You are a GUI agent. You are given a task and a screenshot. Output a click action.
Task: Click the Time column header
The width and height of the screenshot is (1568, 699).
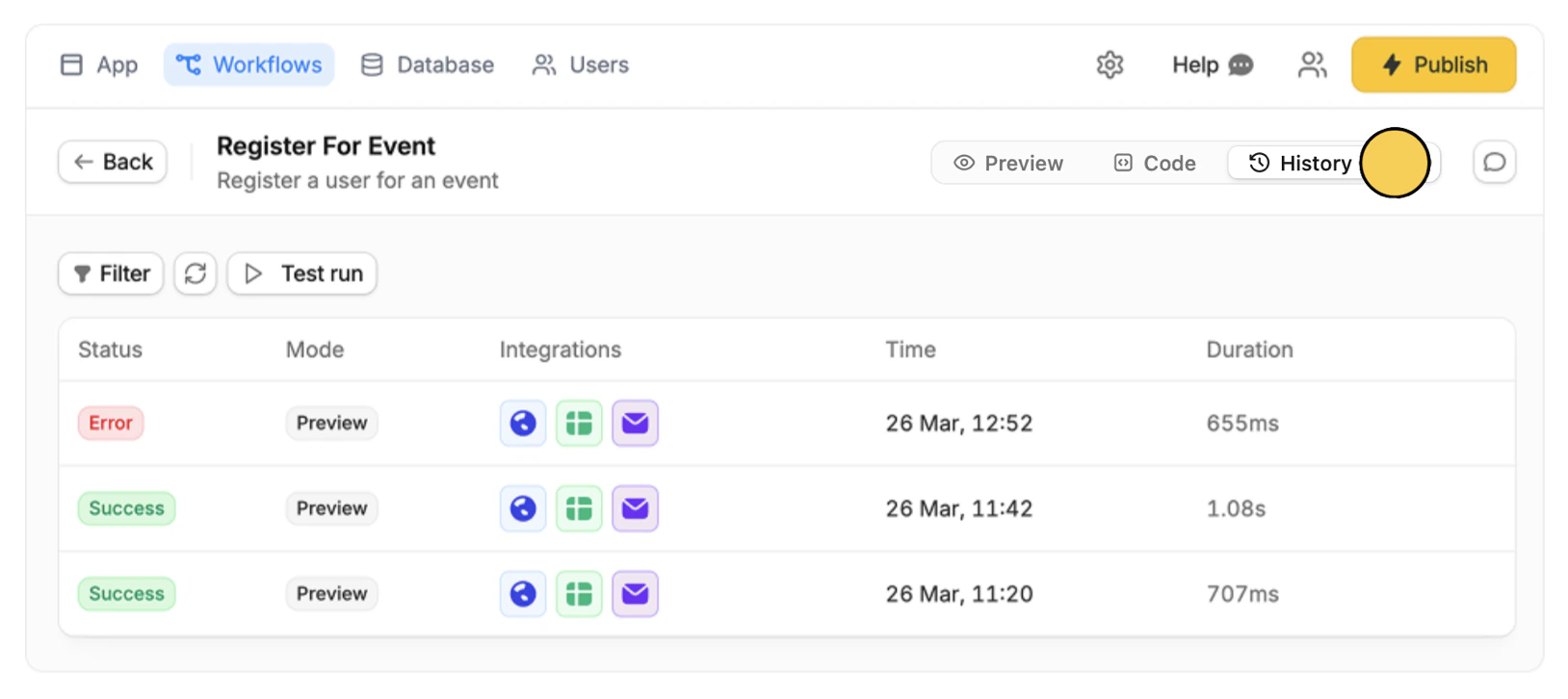[x=910, y=349]
